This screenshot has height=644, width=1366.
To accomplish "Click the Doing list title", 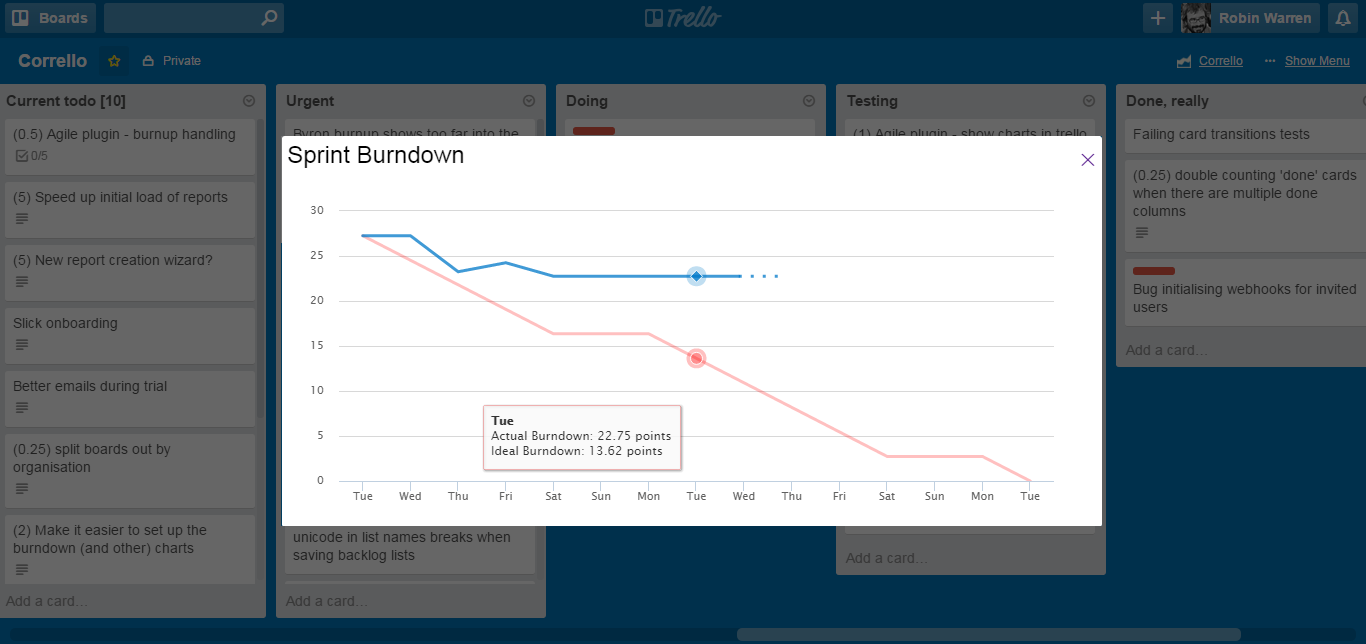I will click(587, 101).
